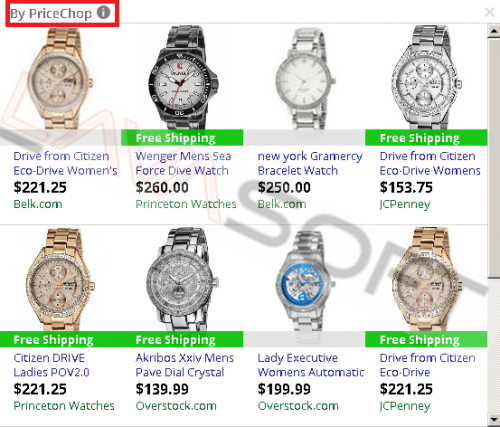Click the Akribos crystal pave watch image
This screenshot has height=427, width=500.
pos(183,280)
